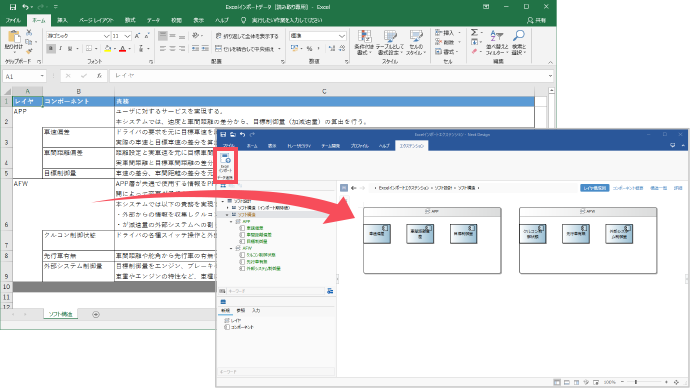690x388 pixels.
Task: Expand the formula bar chevron
Action: pyautogui.click(x=550, y=76)
